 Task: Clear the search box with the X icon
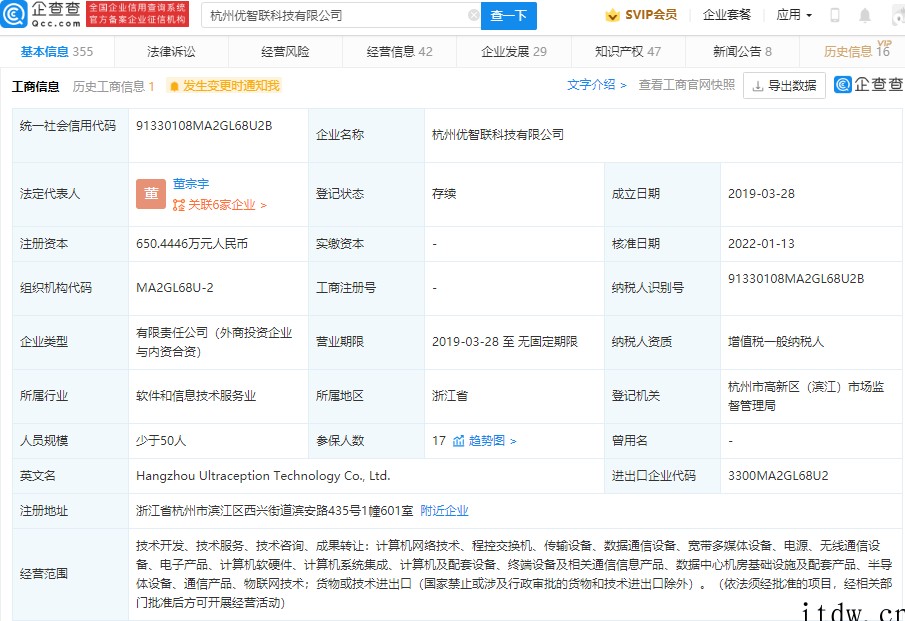click(473, 16)
